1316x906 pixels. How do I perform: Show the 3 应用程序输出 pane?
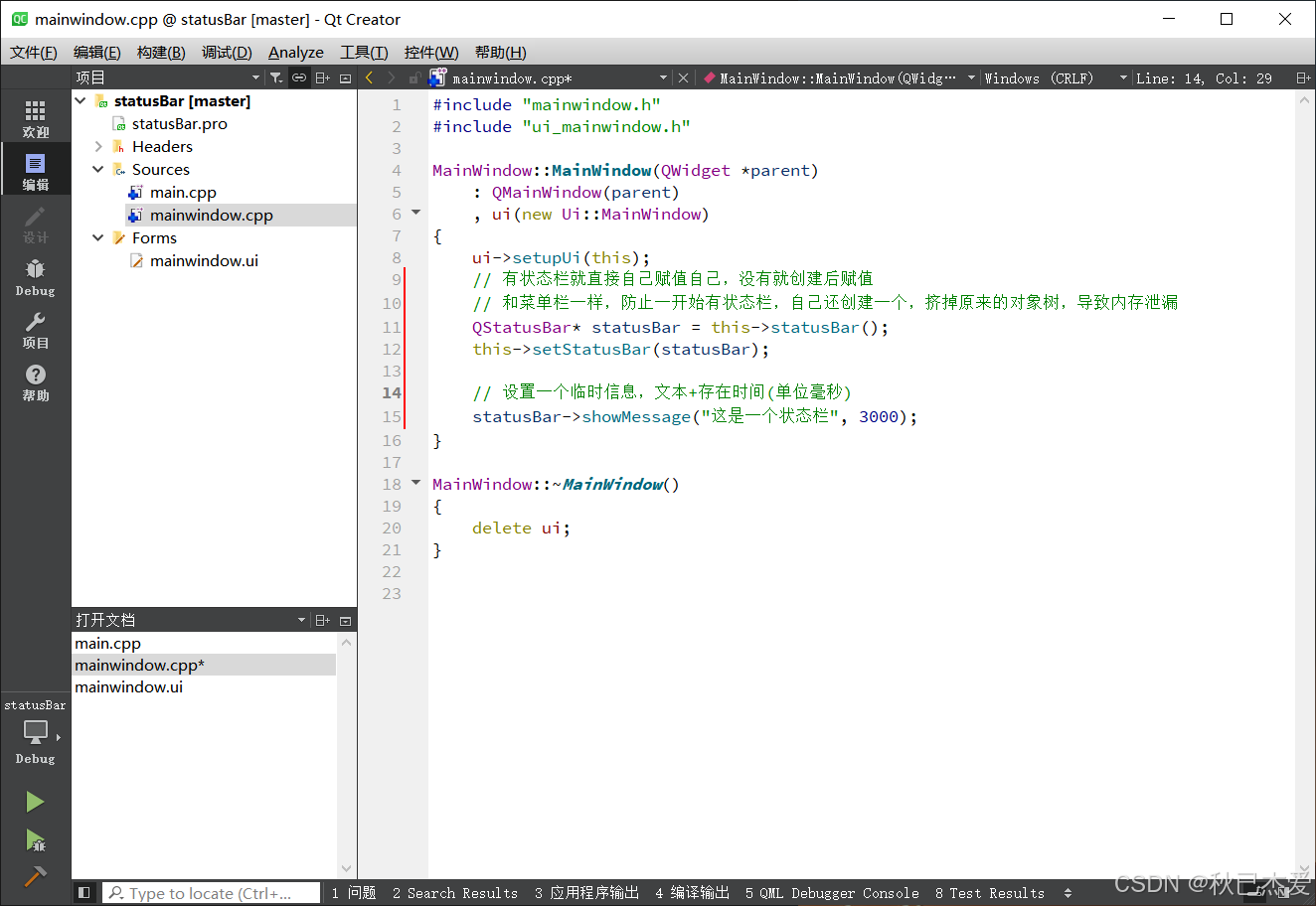tap(586, 893)
